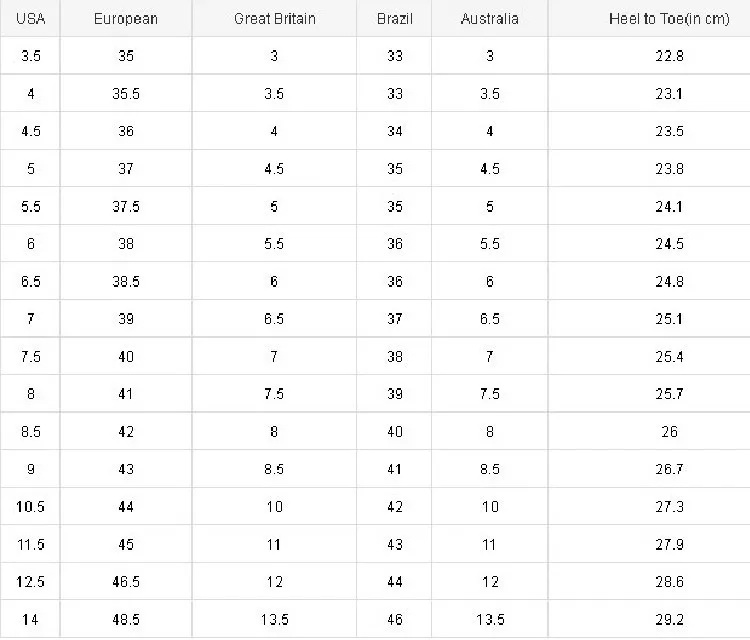Click the European size 35.5 cell
The width and height of the screenshot is (750, 640).
click(x=126, y=94)
